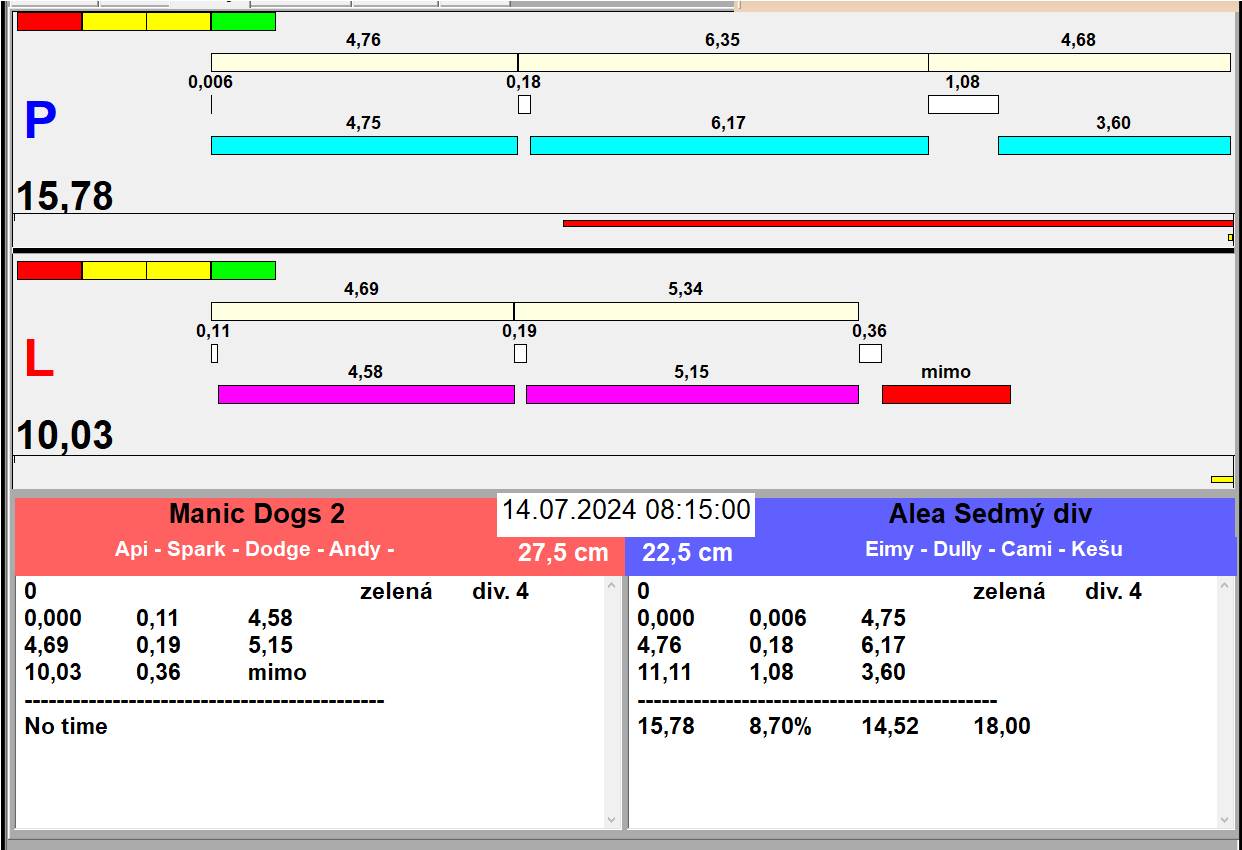The height and width of the screenshot is (850, 1242).
Task: Select the cream bar under the 4,76 label
Action: 364,62
